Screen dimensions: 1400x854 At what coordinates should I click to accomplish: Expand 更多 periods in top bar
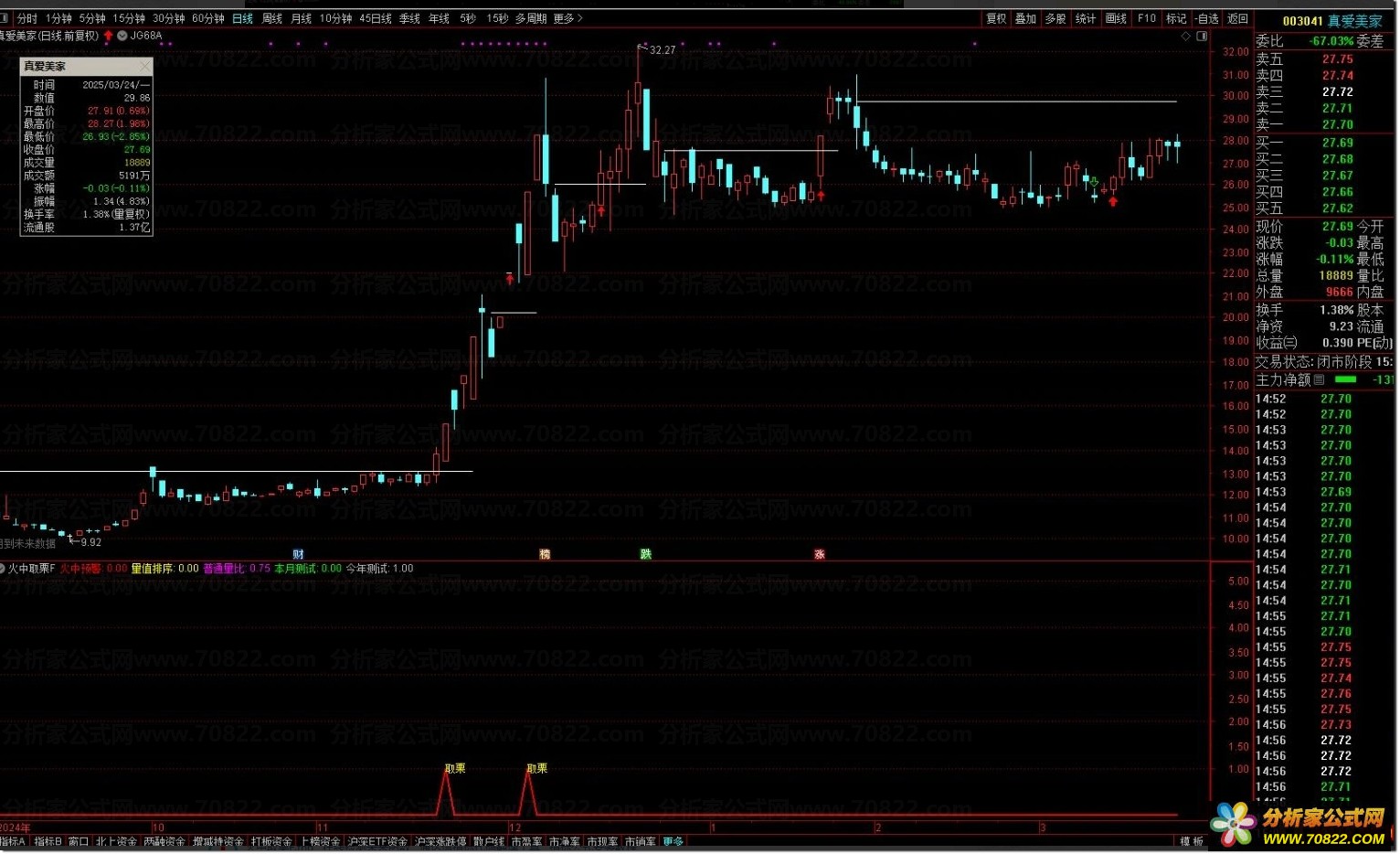(x=567, y=18)
